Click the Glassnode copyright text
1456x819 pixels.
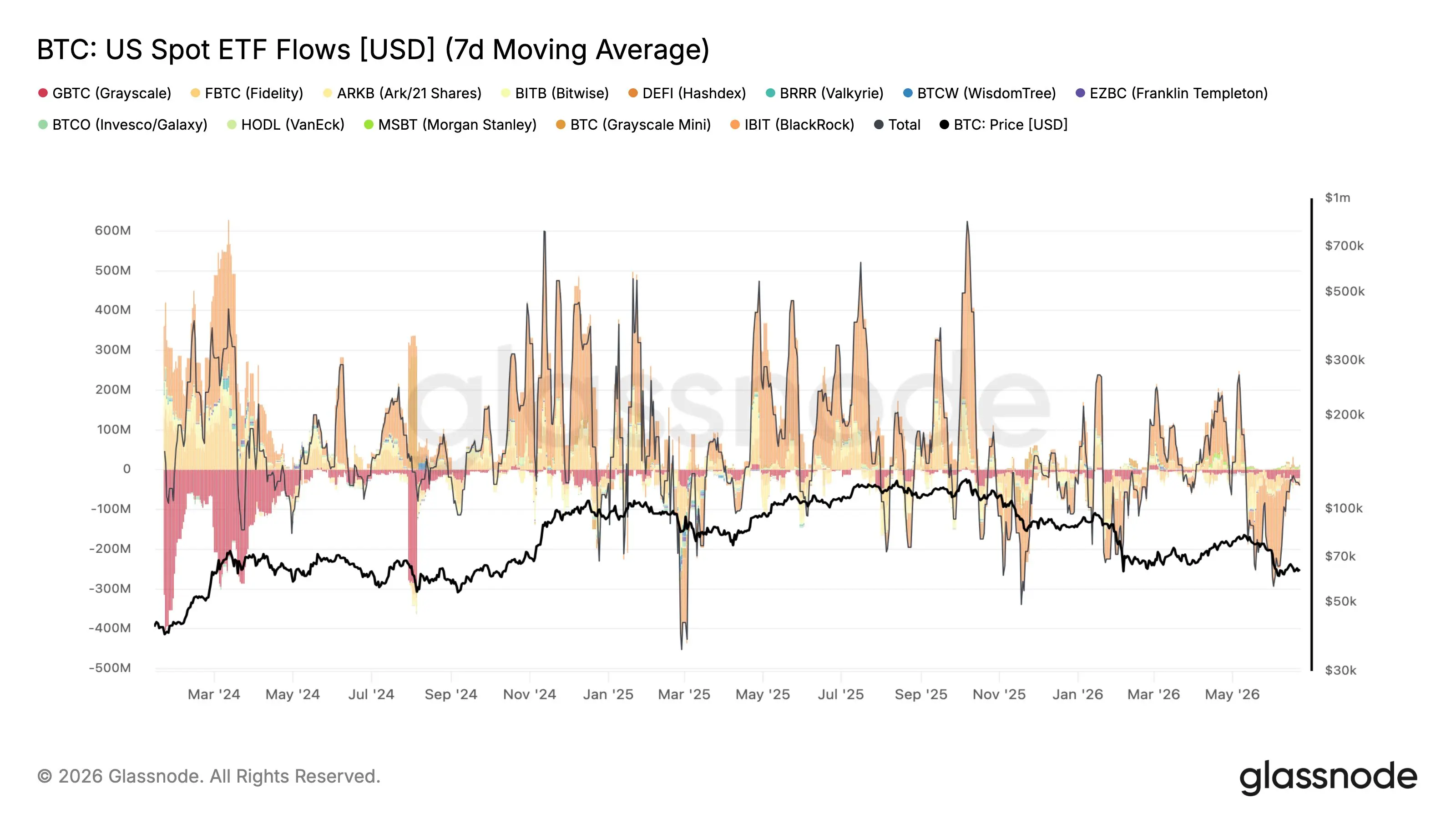click(208, 776)
